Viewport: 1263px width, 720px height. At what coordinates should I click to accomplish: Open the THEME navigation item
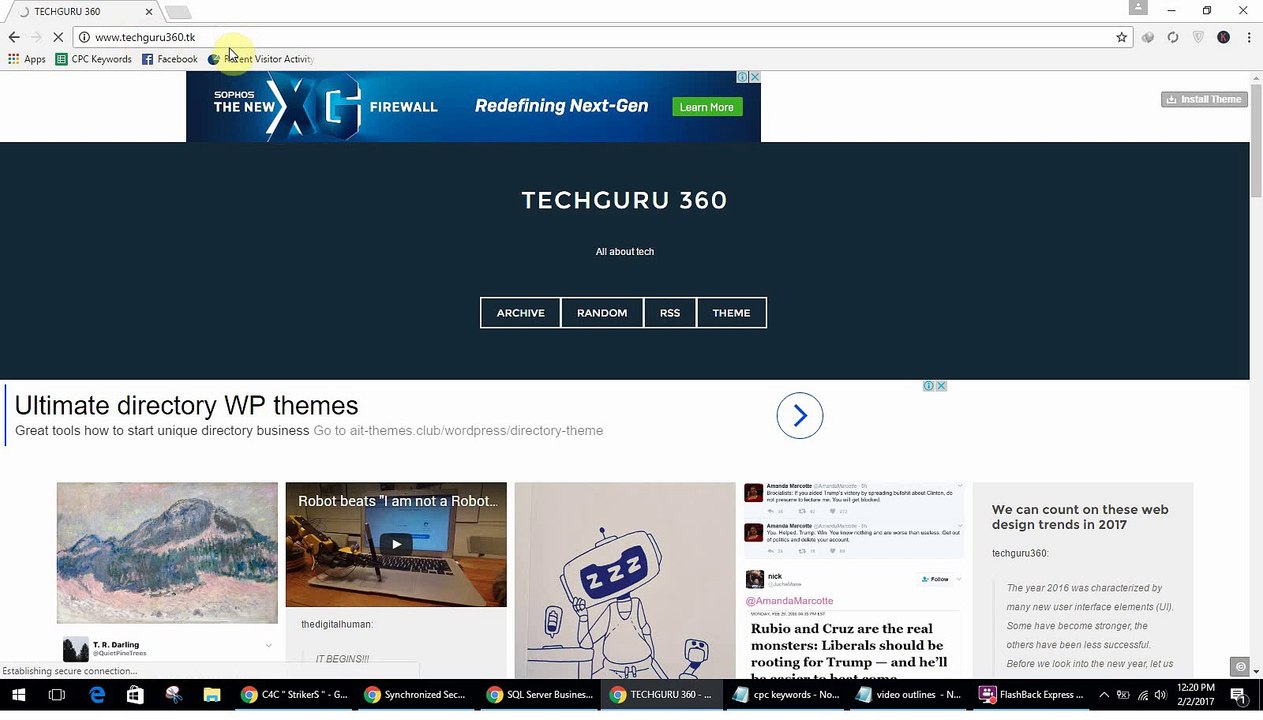click(x=731, y=313)
